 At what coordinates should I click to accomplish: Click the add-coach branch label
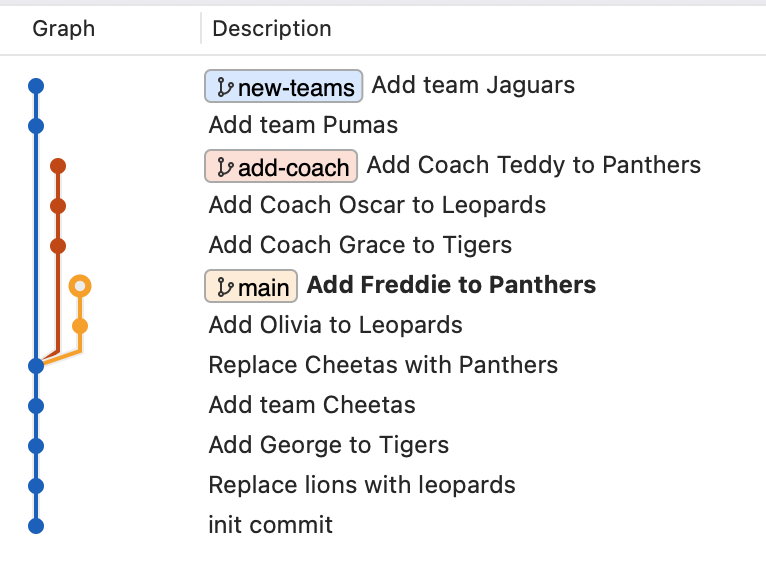[281, 166]
